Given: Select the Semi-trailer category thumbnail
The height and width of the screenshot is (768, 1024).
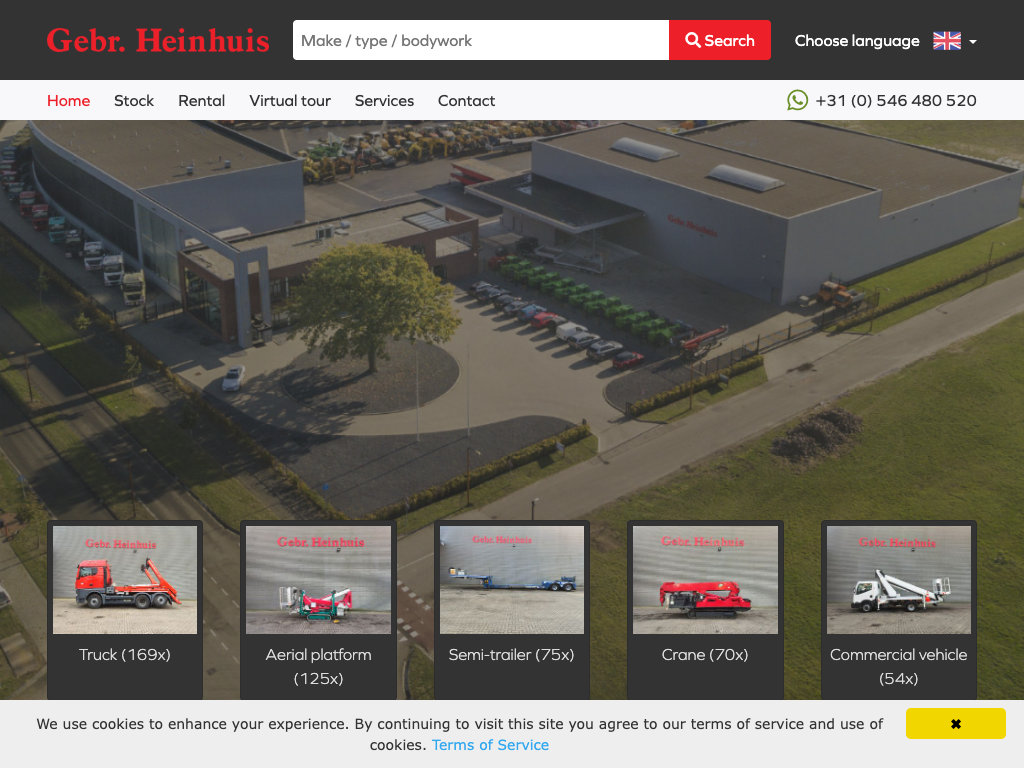Looking at the screenshot, I should 511,580.
